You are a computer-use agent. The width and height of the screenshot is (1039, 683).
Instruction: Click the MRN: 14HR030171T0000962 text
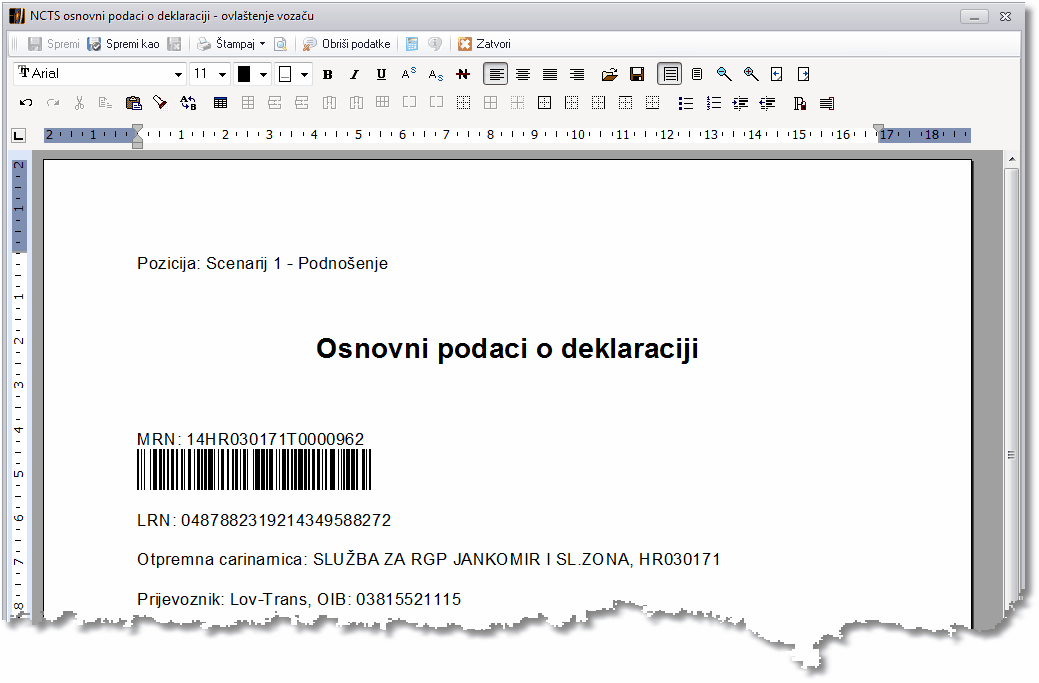point(250,439)
